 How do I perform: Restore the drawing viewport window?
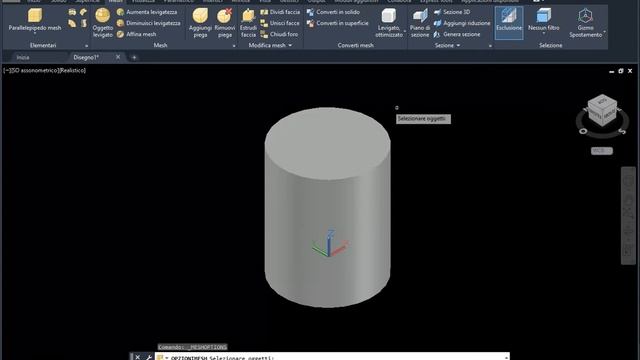[621, 71]
